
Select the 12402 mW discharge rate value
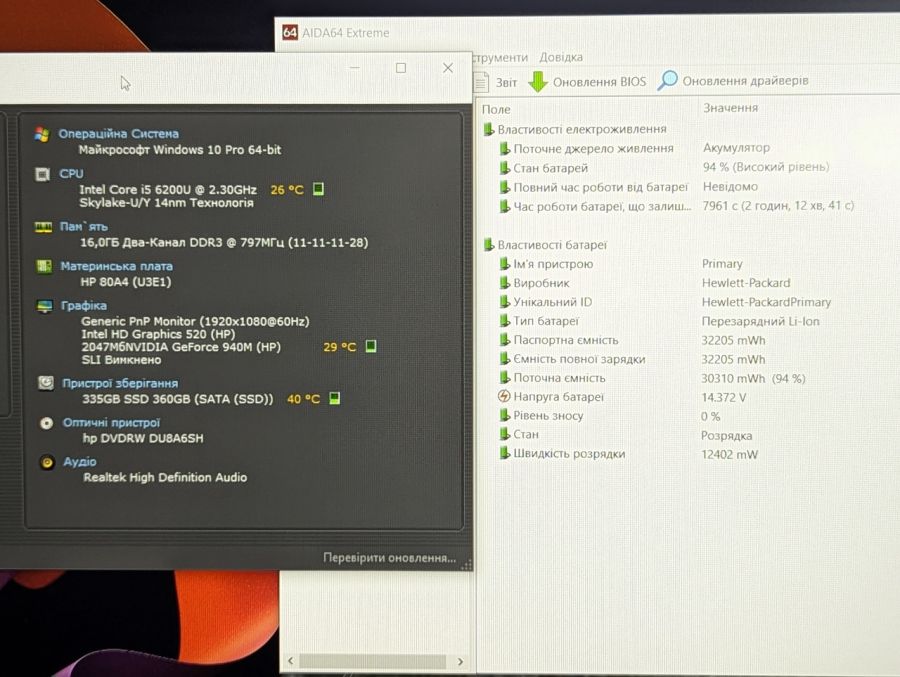(x=730, y=454)
